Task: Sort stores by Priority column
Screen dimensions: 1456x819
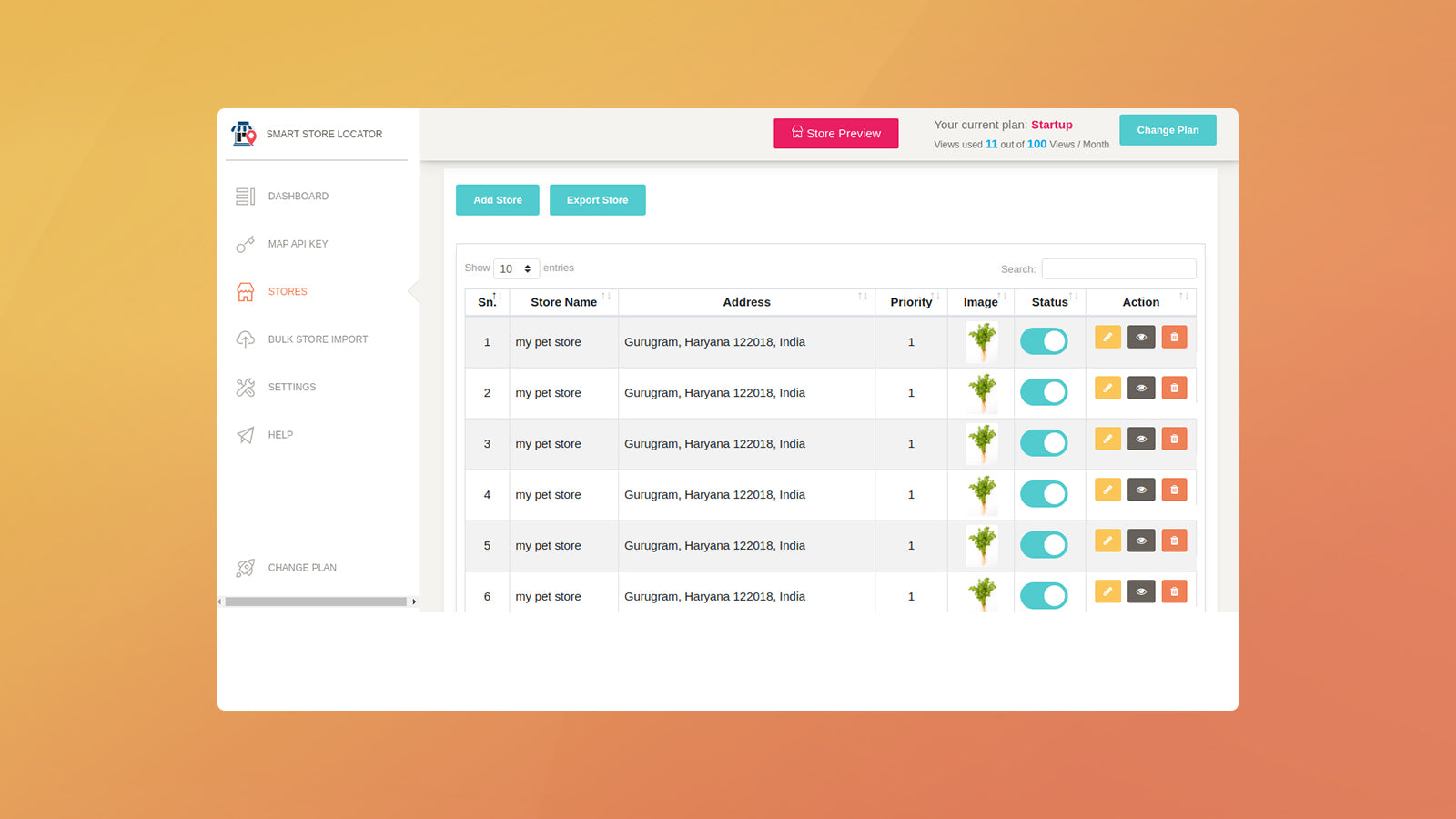Action: tap(911, 301)
